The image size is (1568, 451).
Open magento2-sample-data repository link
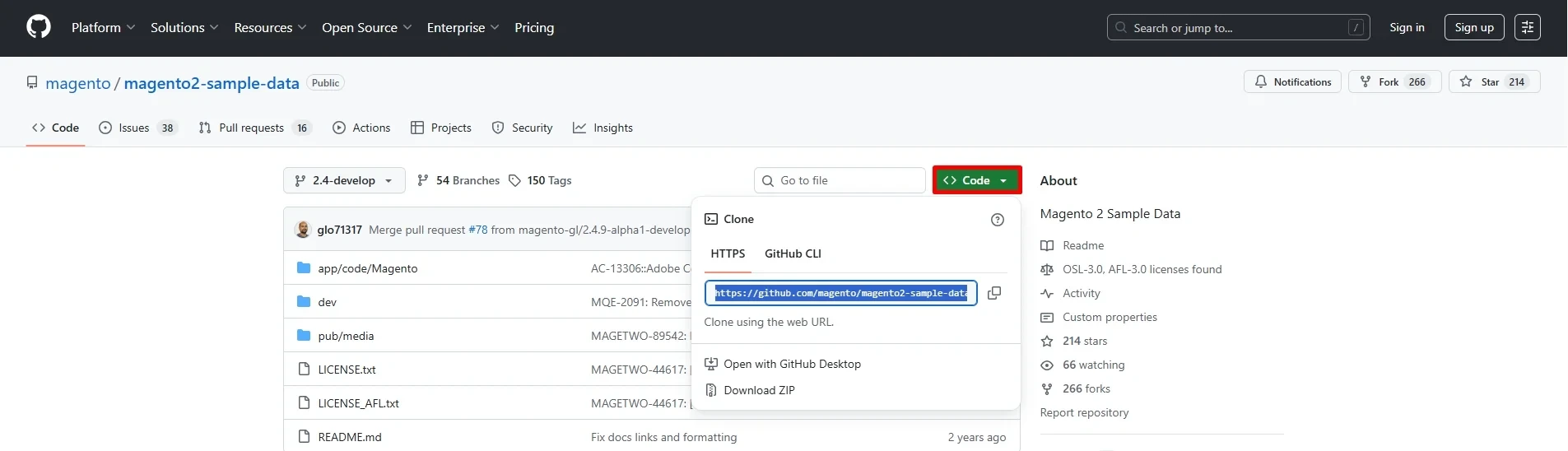[x=212, y=83]
